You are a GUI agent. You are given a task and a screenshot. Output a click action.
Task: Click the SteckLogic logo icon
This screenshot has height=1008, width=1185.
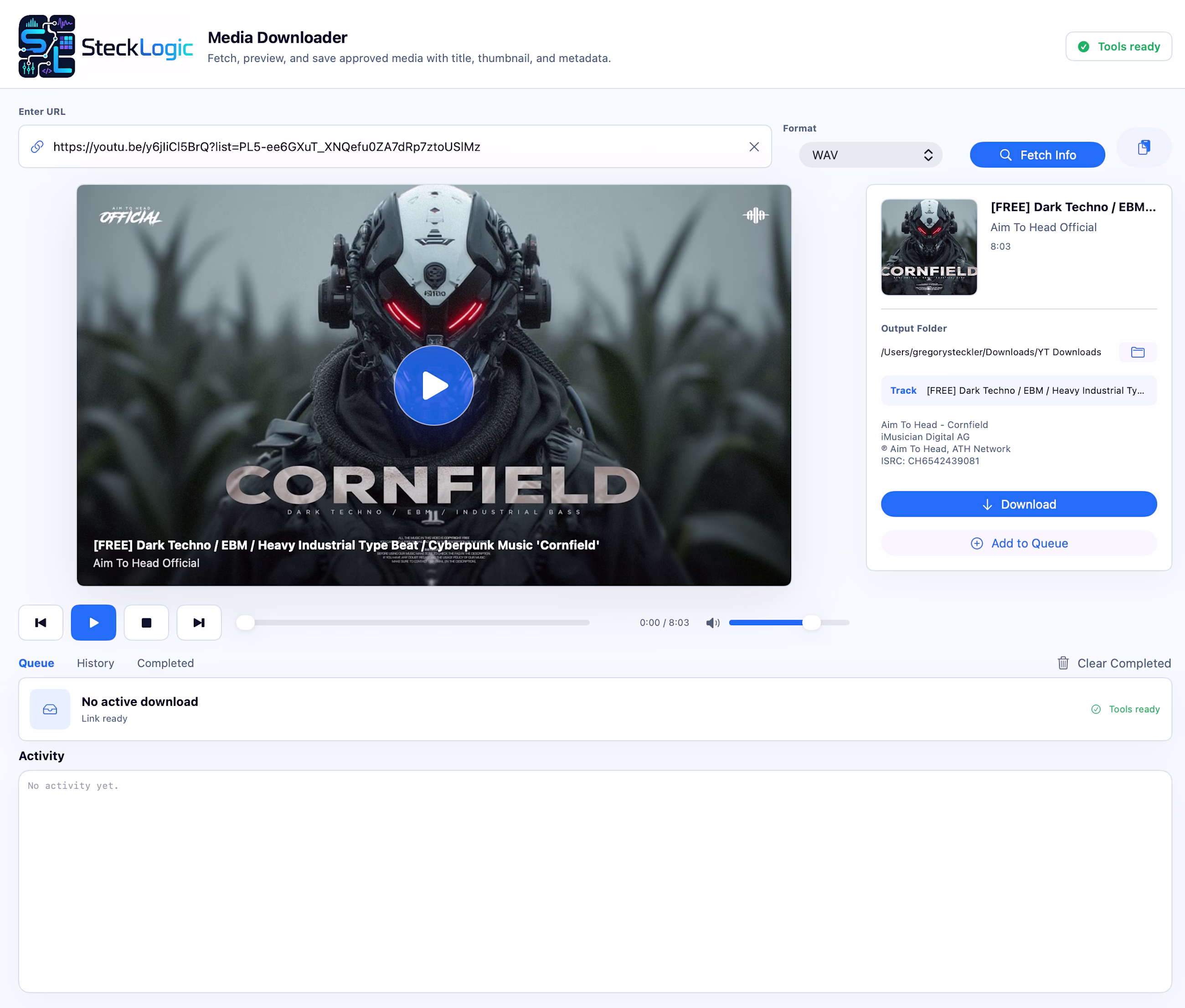pos(47,46)
